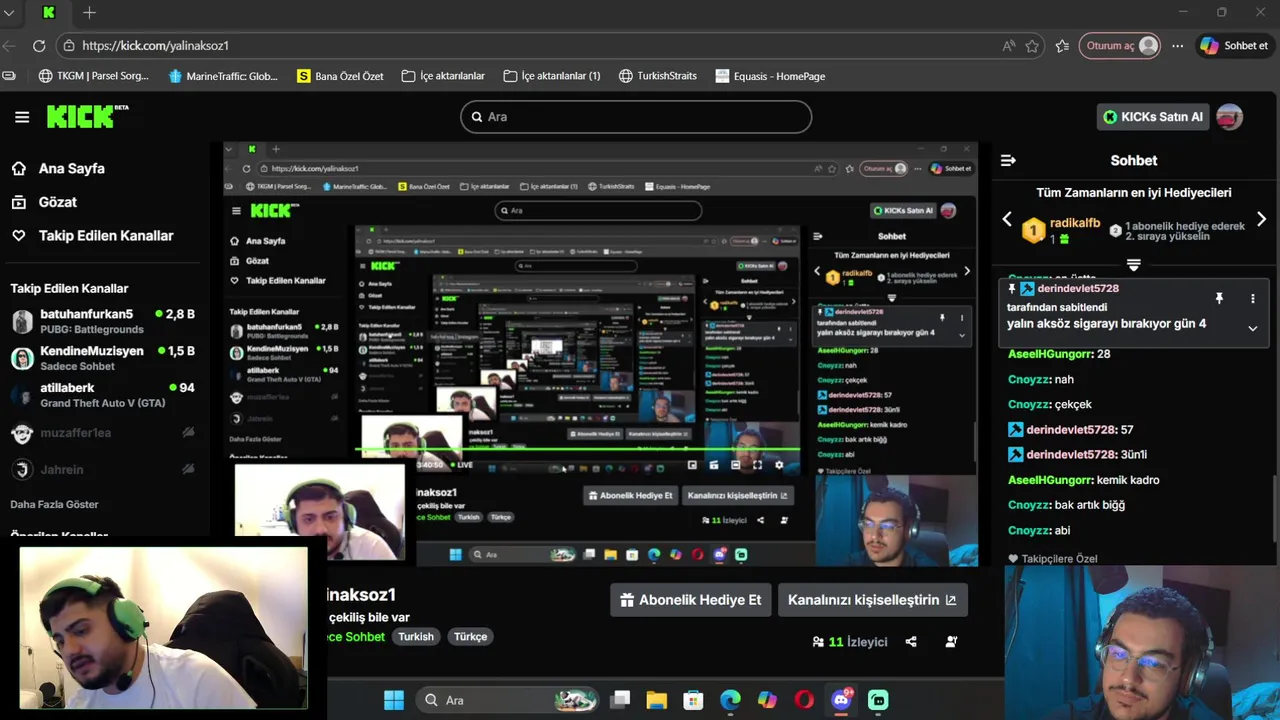Click the Kick search field Ara
The height and width of the screenshot is (720, 1280).
pos(636,117)
